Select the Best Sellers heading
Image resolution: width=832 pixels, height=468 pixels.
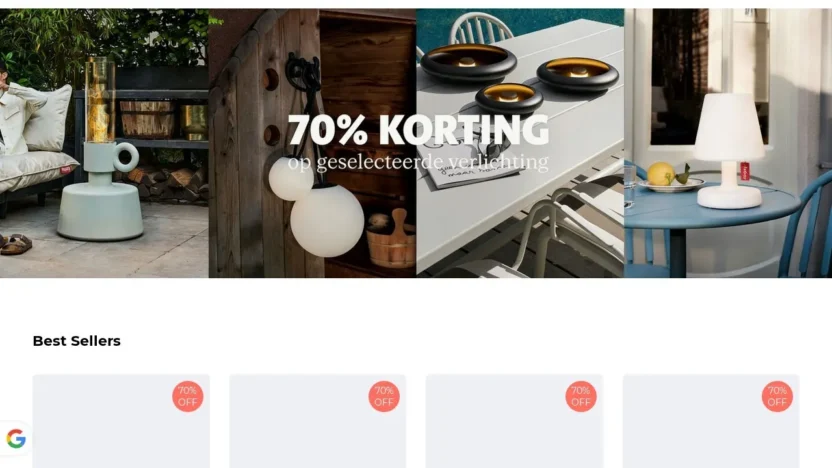(76, 341)
